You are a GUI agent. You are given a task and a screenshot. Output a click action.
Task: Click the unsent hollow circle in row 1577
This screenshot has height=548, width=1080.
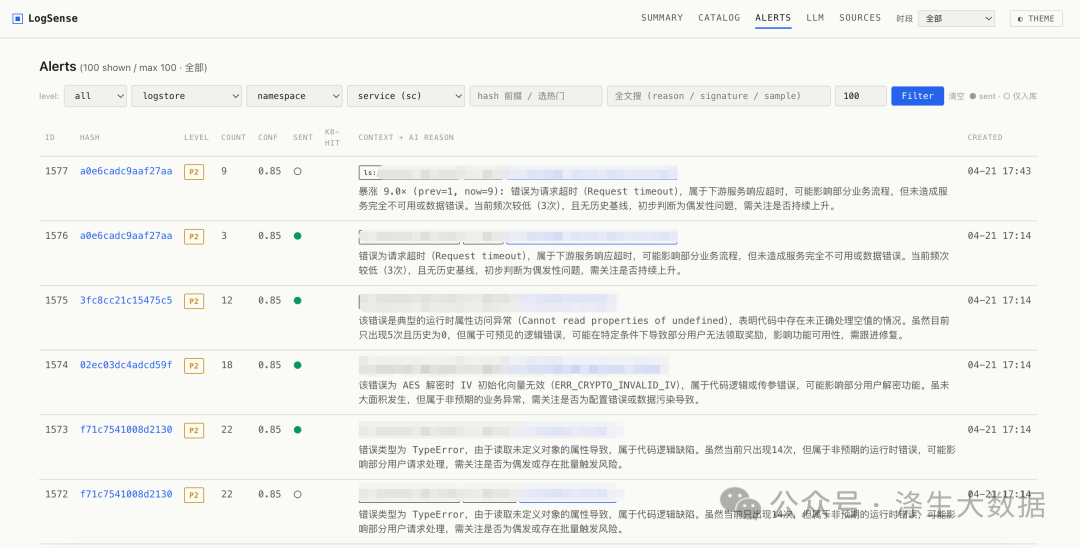[298, 171]
